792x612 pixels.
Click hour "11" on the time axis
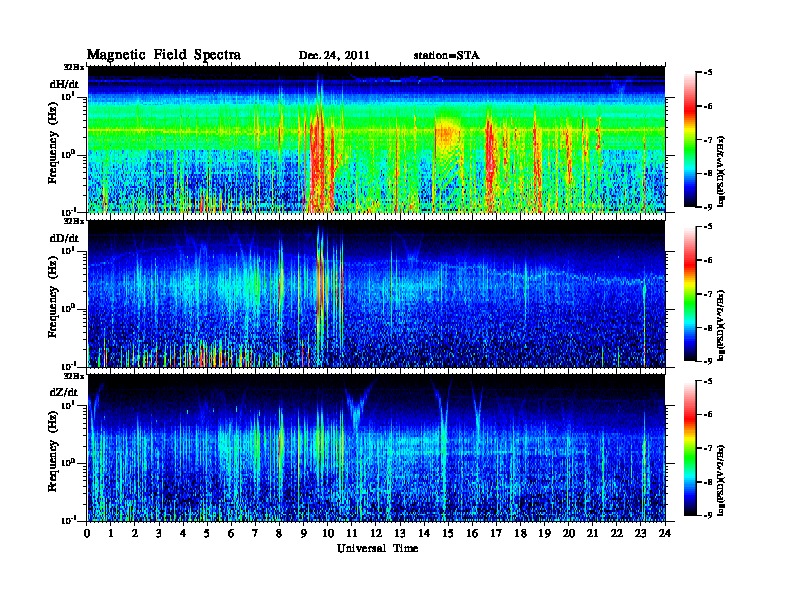(352, 534)
